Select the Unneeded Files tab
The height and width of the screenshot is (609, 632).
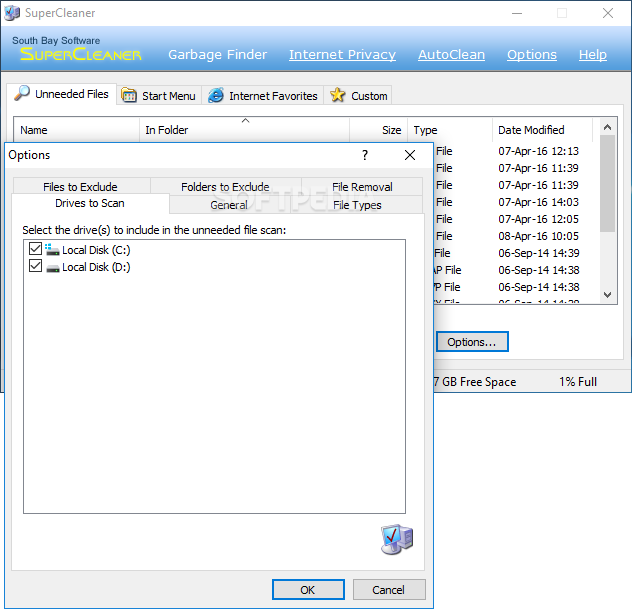click(62, 94)
